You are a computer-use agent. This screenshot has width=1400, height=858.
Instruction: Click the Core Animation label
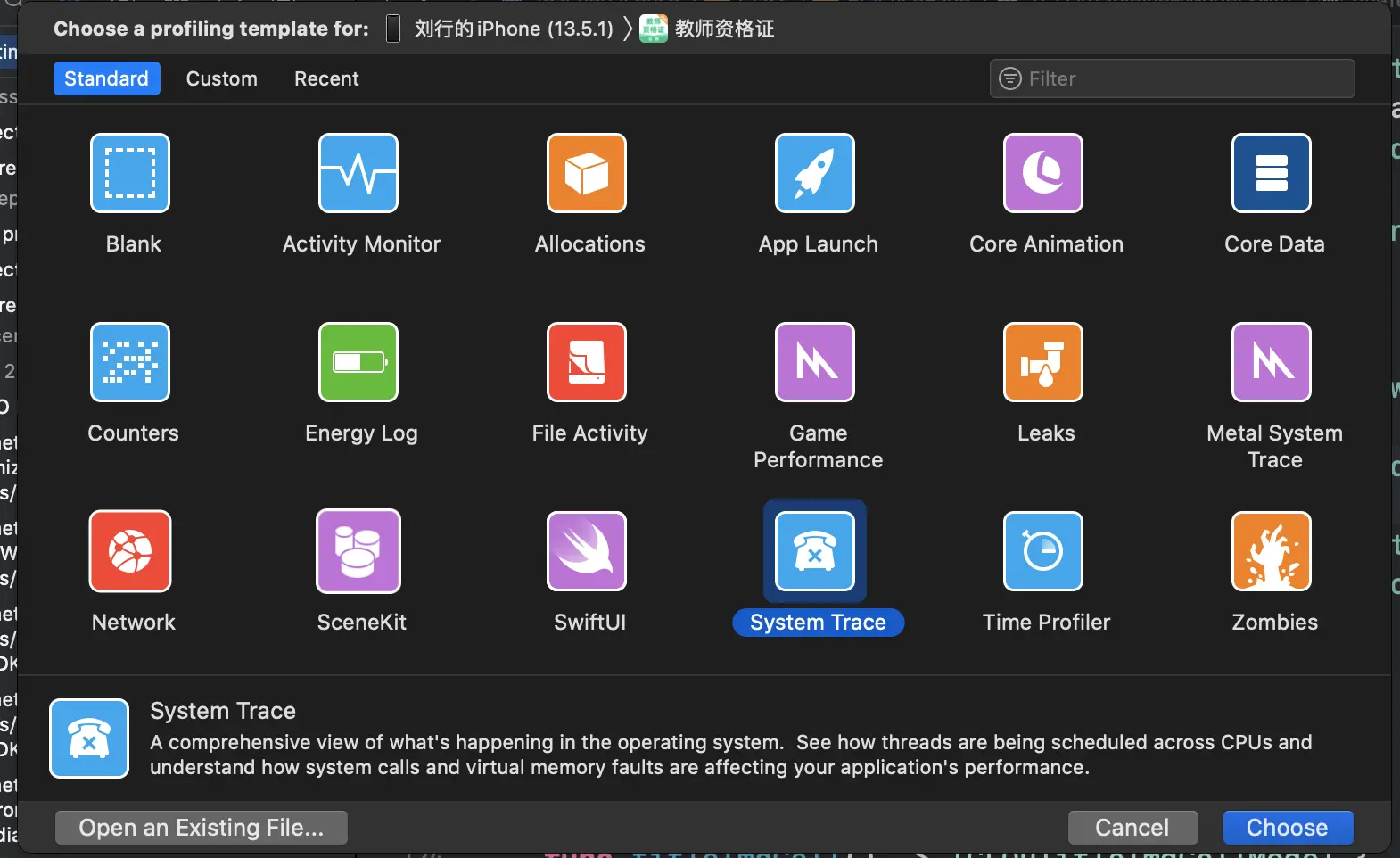pos(1046,244)
